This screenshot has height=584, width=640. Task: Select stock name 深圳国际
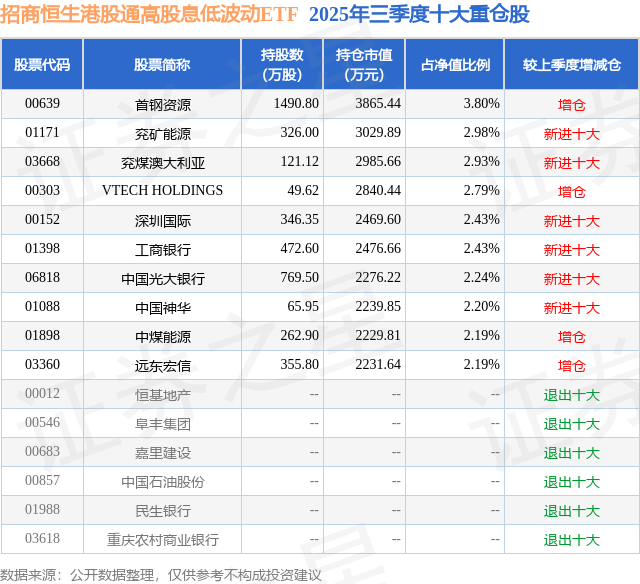162,221
